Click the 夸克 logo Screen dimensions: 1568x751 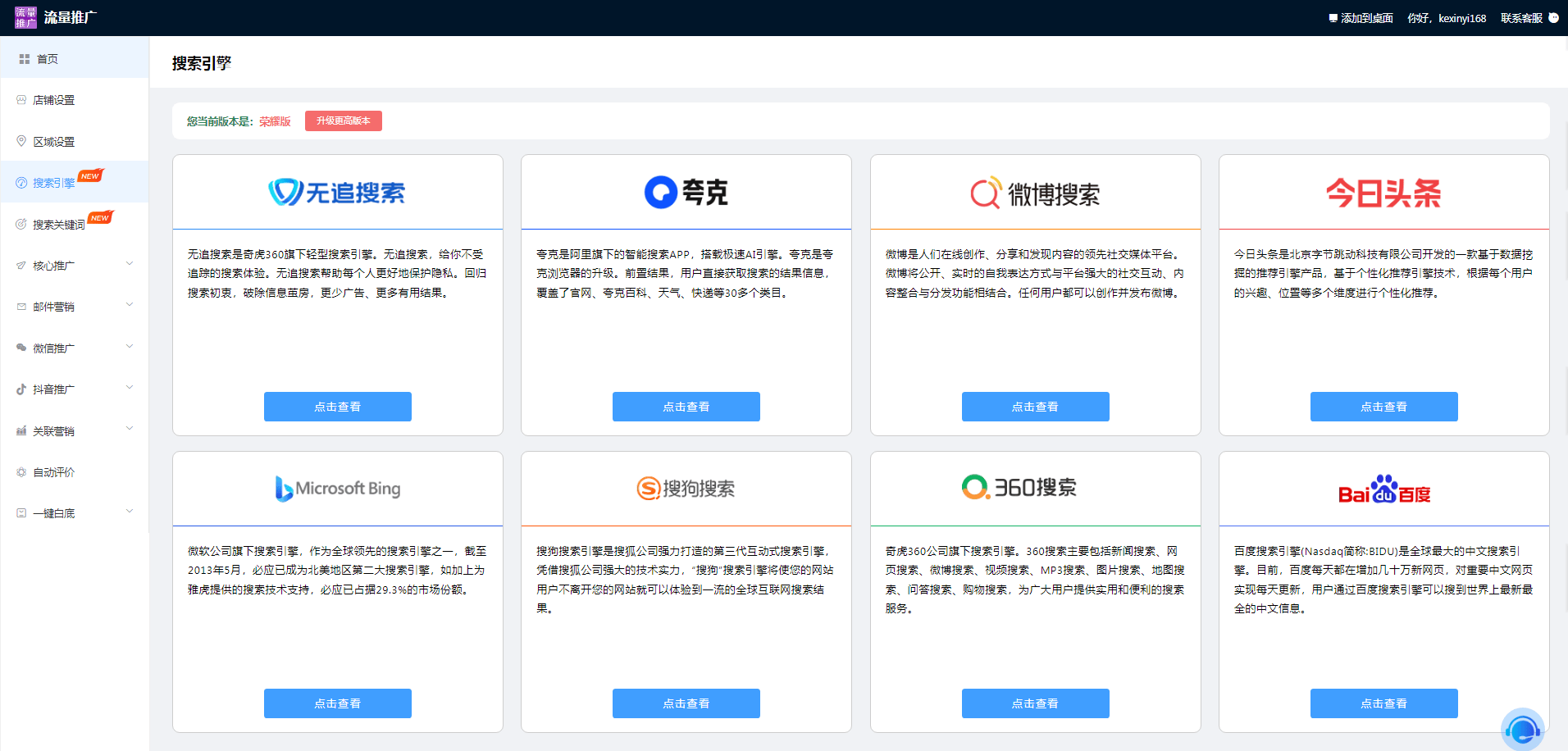686,193
